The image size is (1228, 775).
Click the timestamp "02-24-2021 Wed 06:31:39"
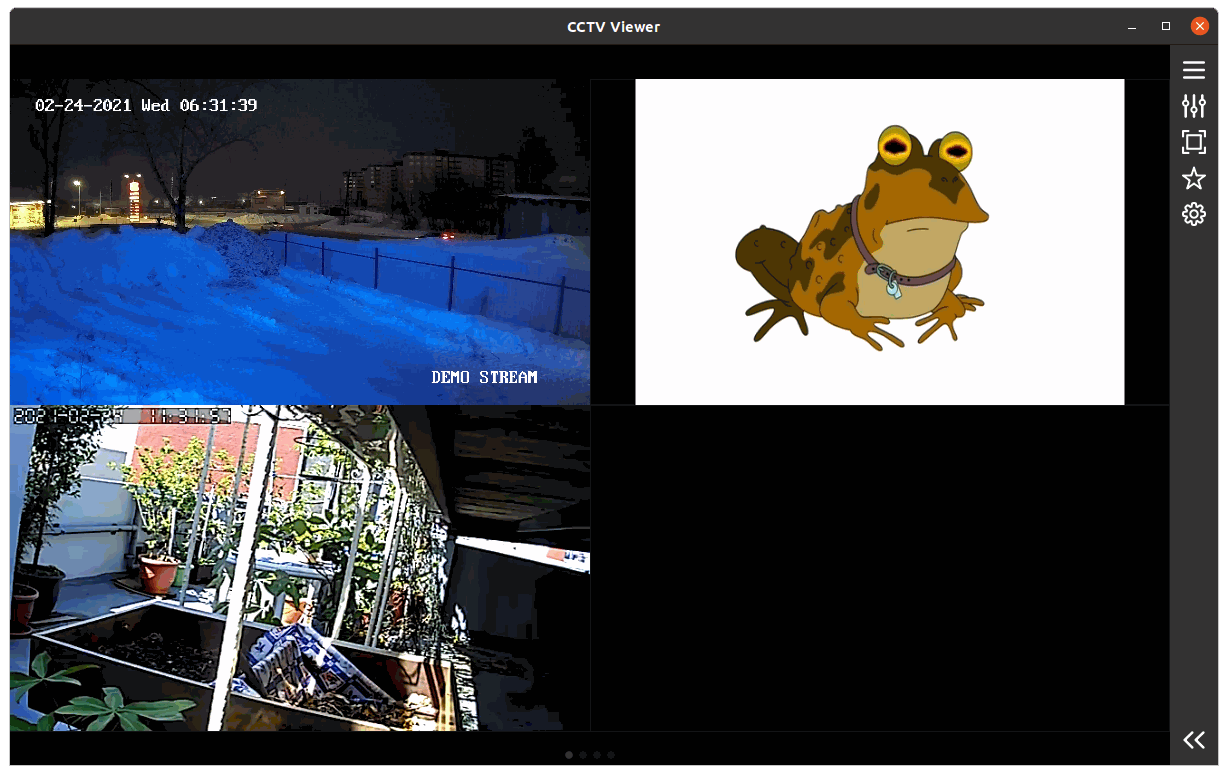pos(146,105)
